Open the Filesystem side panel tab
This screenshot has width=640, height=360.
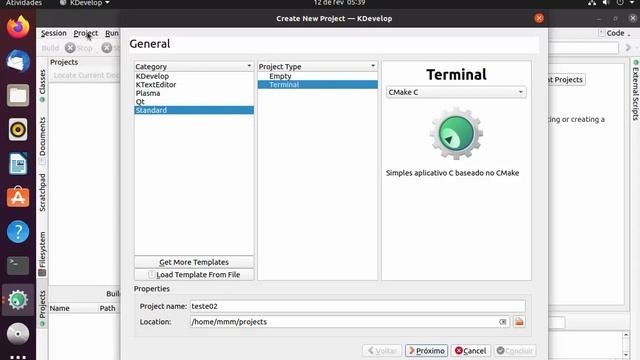coord(42,254)
